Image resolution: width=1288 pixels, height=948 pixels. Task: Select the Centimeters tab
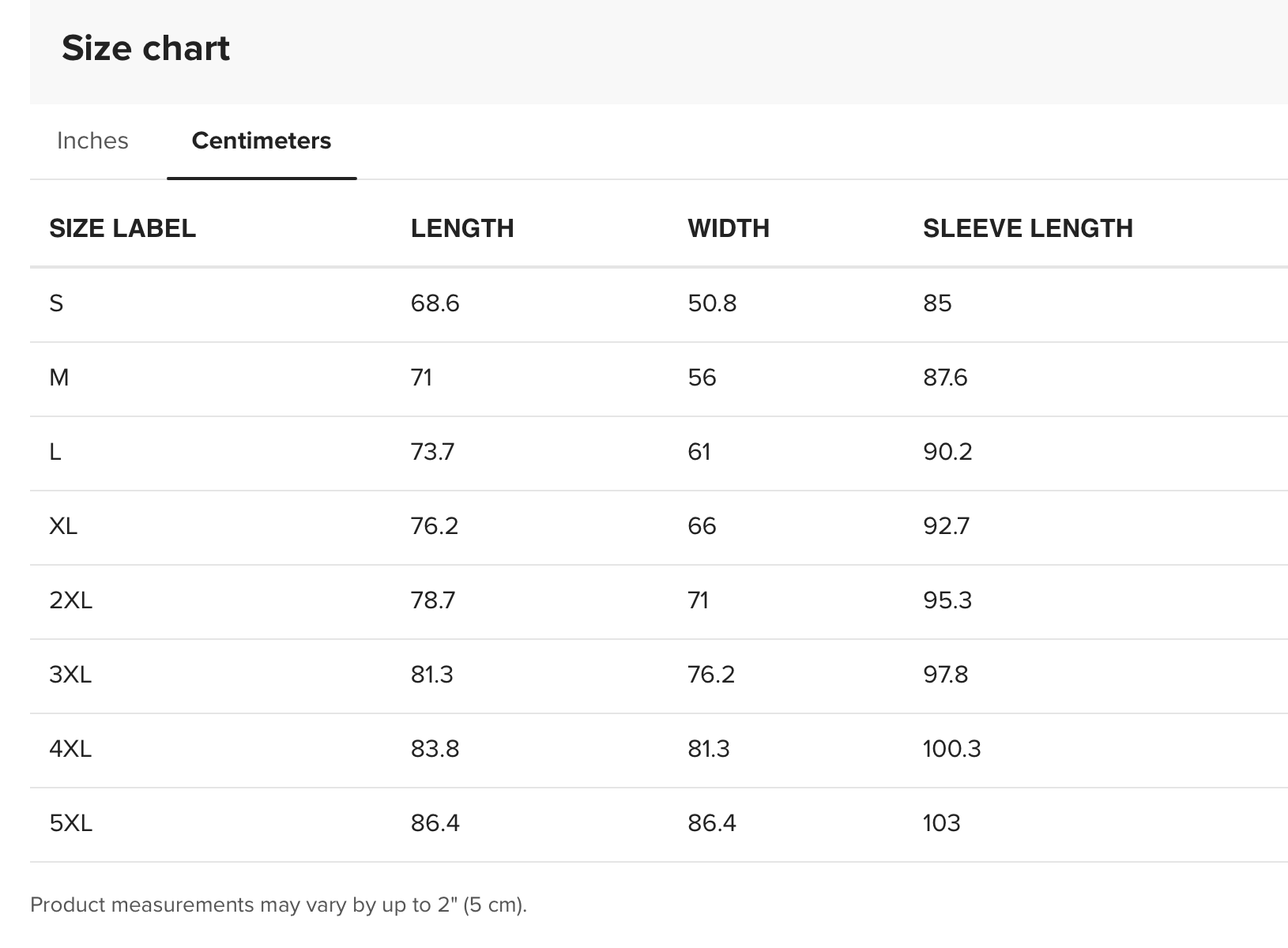[262, 141]
